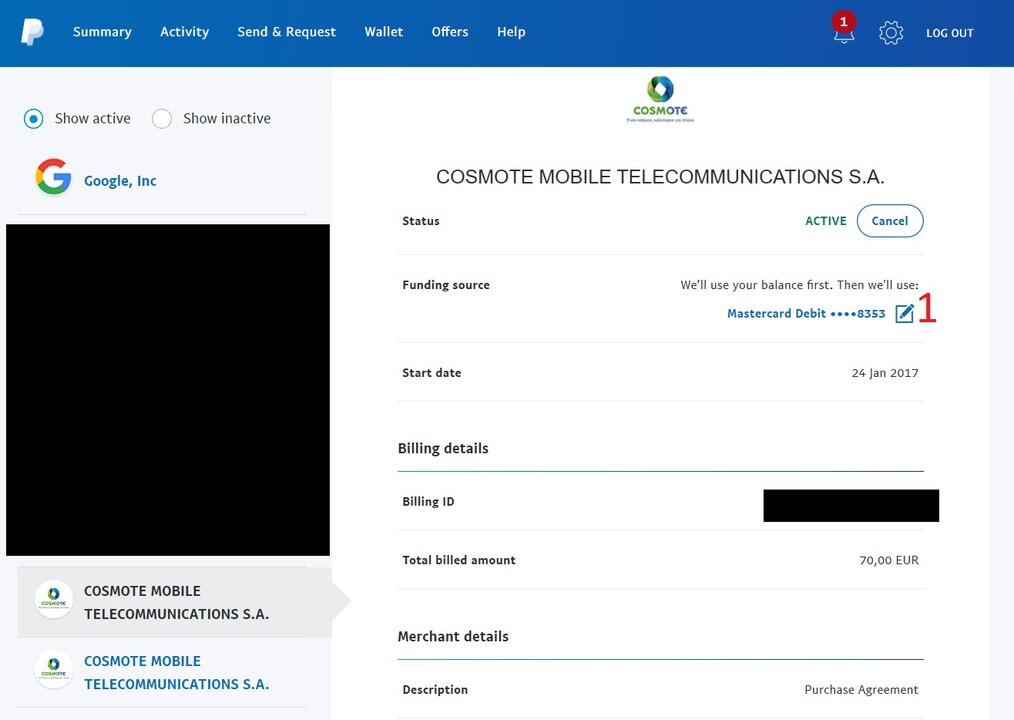Click the start date '24 Jan 2017'
Screen dimensions: 1014x720
pyautogui.click(x=885, y=373)
